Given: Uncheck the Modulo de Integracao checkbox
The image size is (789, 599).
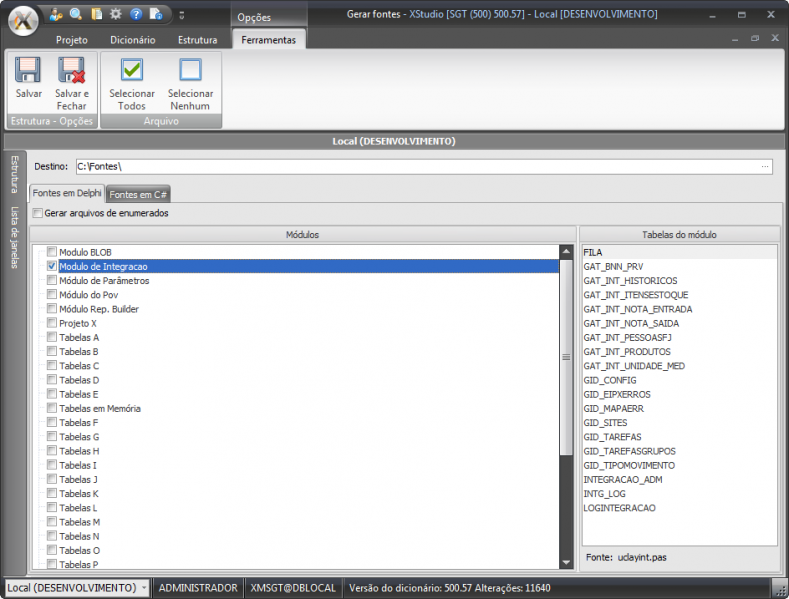Looking at the screenshot, I should click(52, 267).
